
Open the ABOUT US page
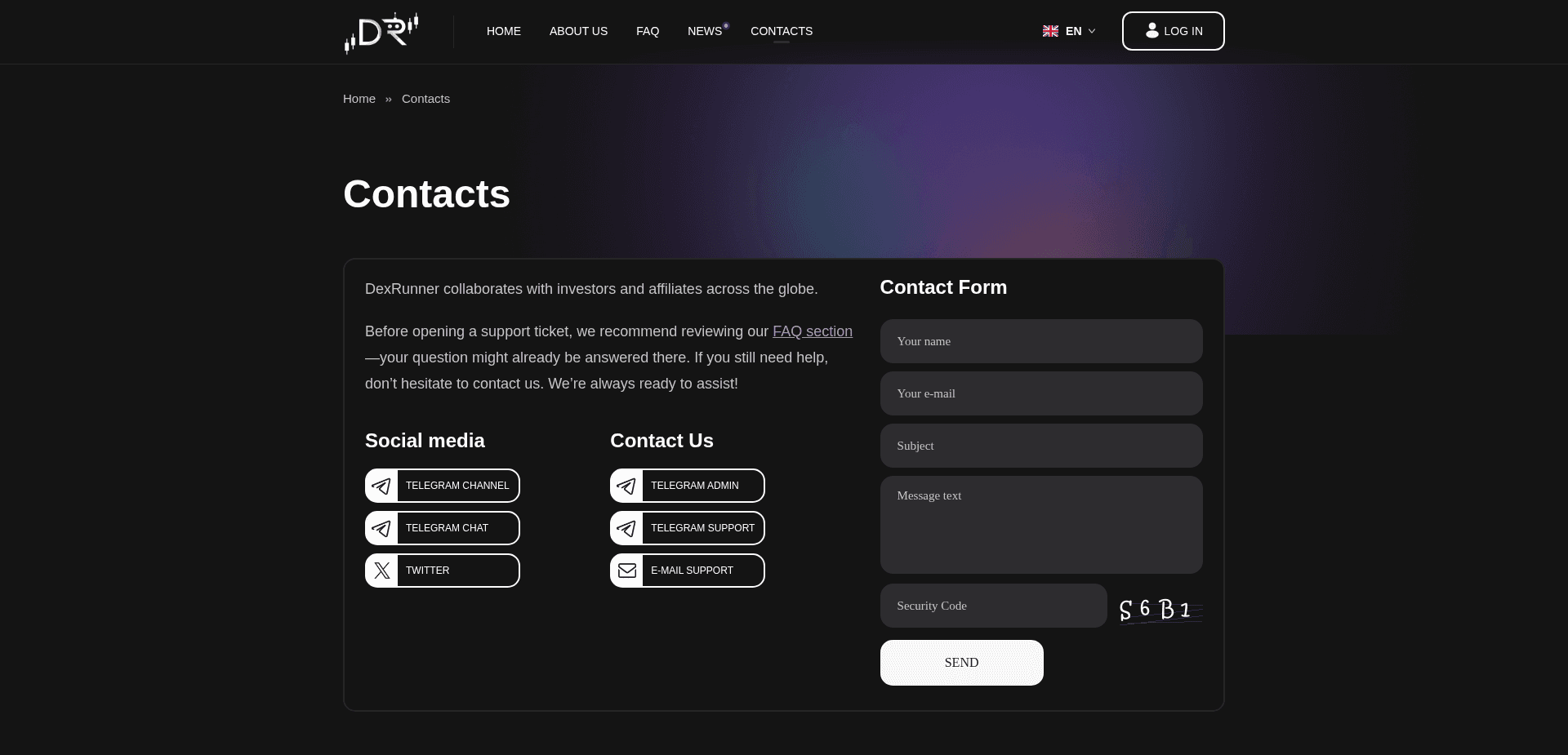coord(578,31)
